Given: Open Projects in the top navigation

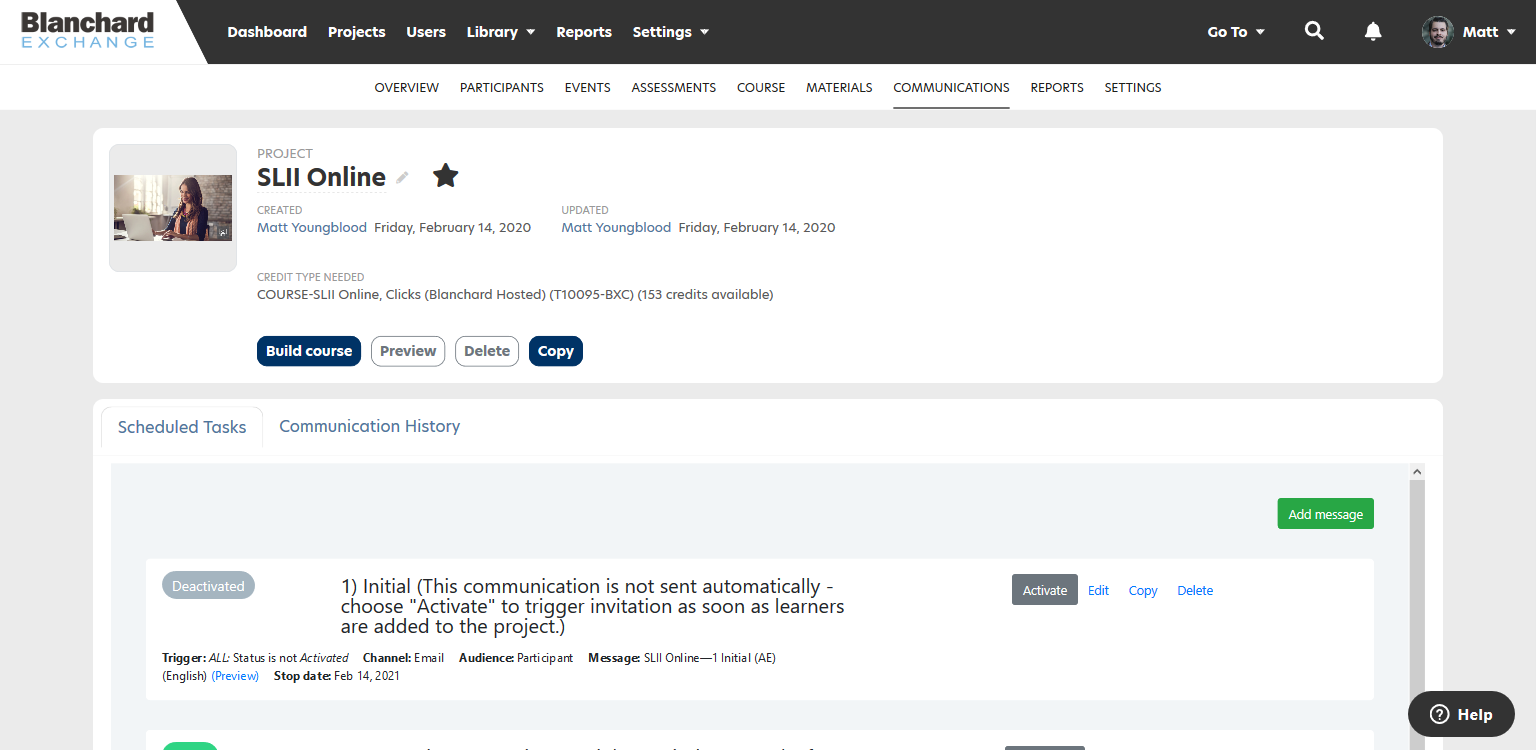Looking at the screenshot, I should (x=356, y=32).
